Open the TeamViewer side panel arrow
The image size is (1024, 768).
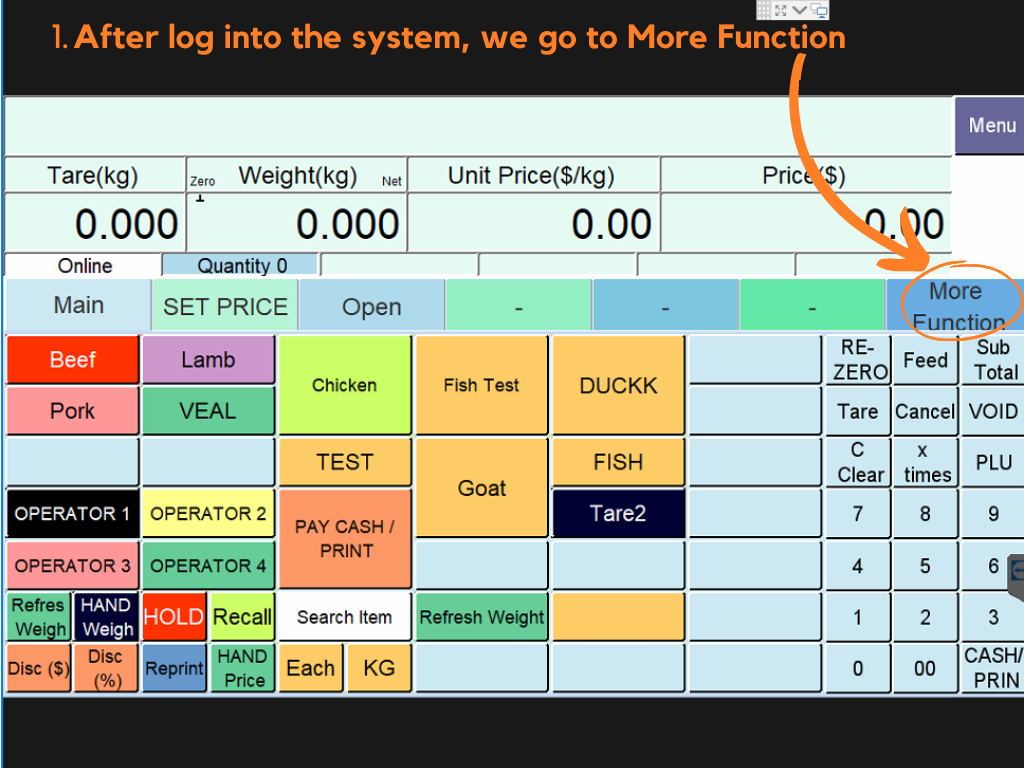(x=1016, y=571)
